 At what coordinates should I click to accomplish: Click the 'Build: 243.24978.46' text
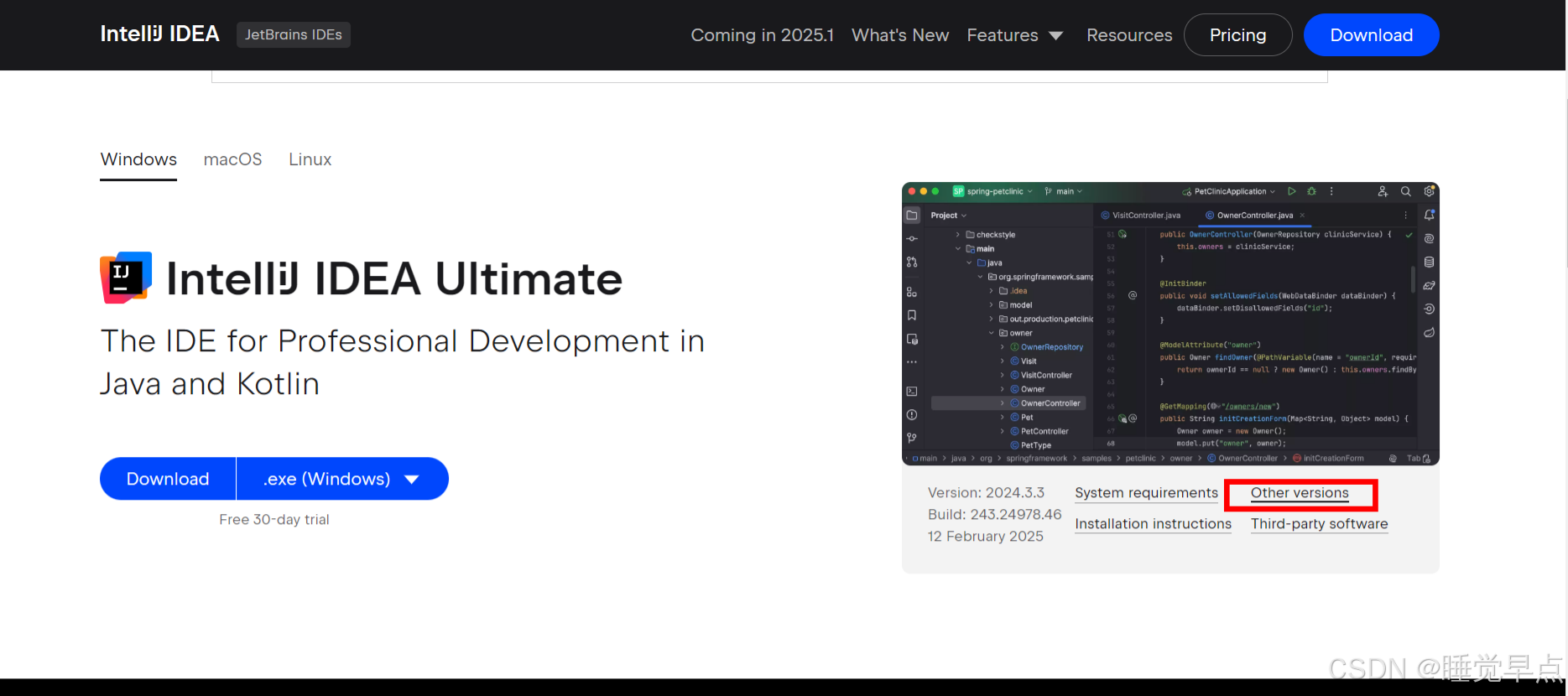[994, 515]
